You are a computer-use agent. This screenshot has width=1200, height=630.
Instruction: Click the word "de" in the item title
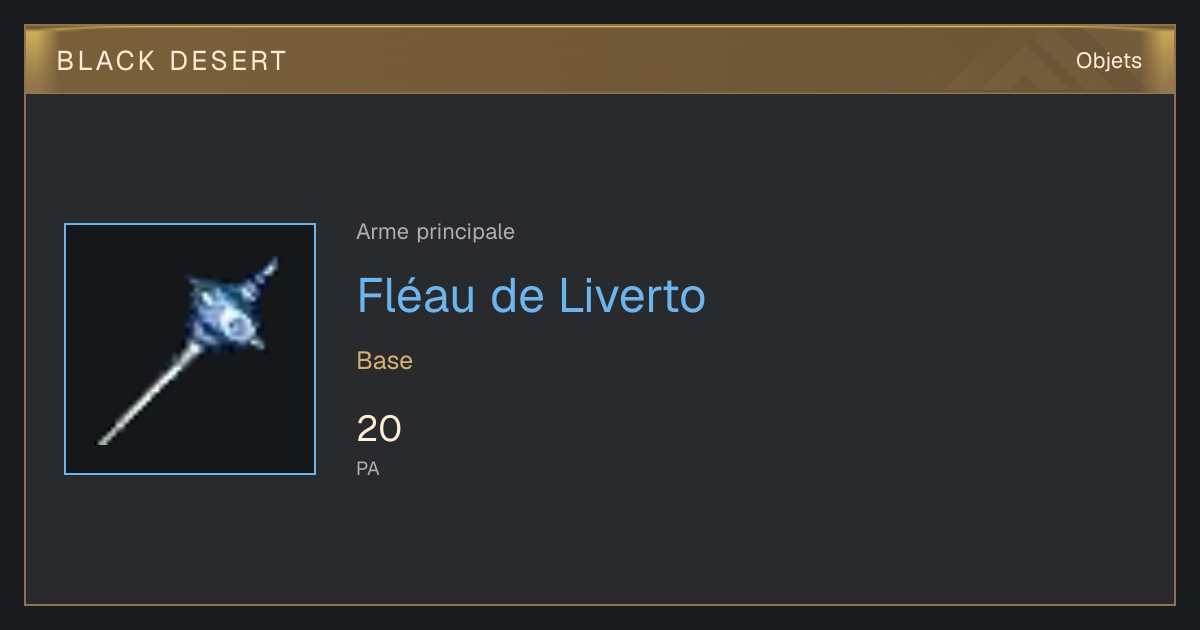[516, 295]
